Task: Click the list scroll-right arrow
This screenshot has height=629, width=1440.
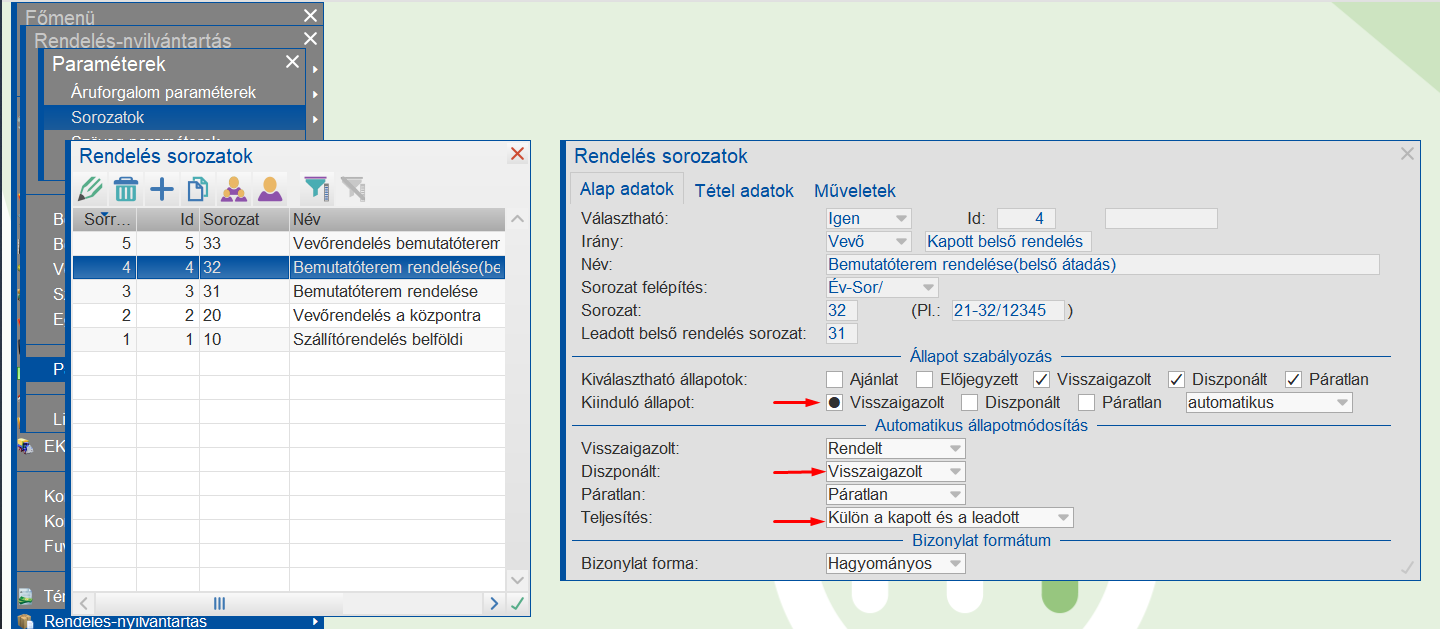Action: click(494, 603)
